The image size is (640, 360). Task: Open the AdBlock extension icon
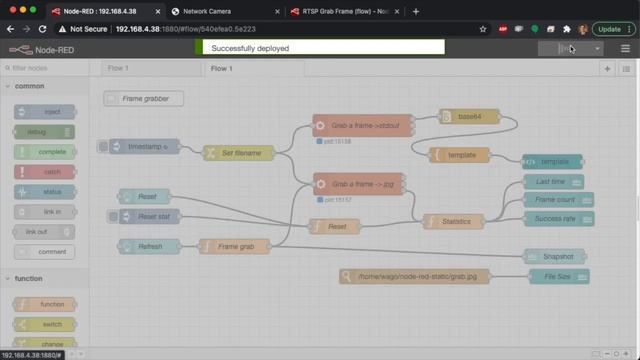pyautogui.click(x=503, y=29)
